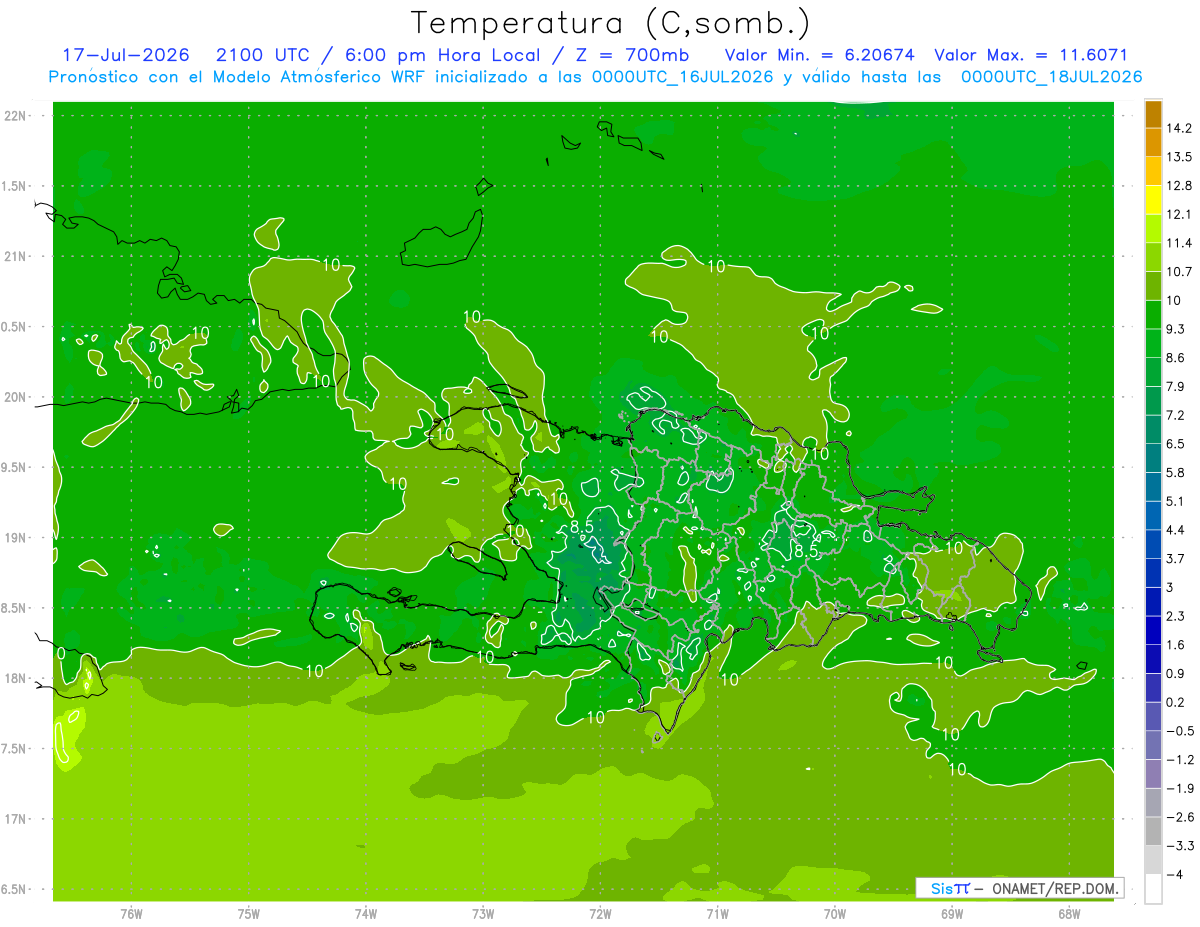The image size is (1200, 927).
Task: Click the '7.9' color scale label
Action: click(x=1178, y=386)
